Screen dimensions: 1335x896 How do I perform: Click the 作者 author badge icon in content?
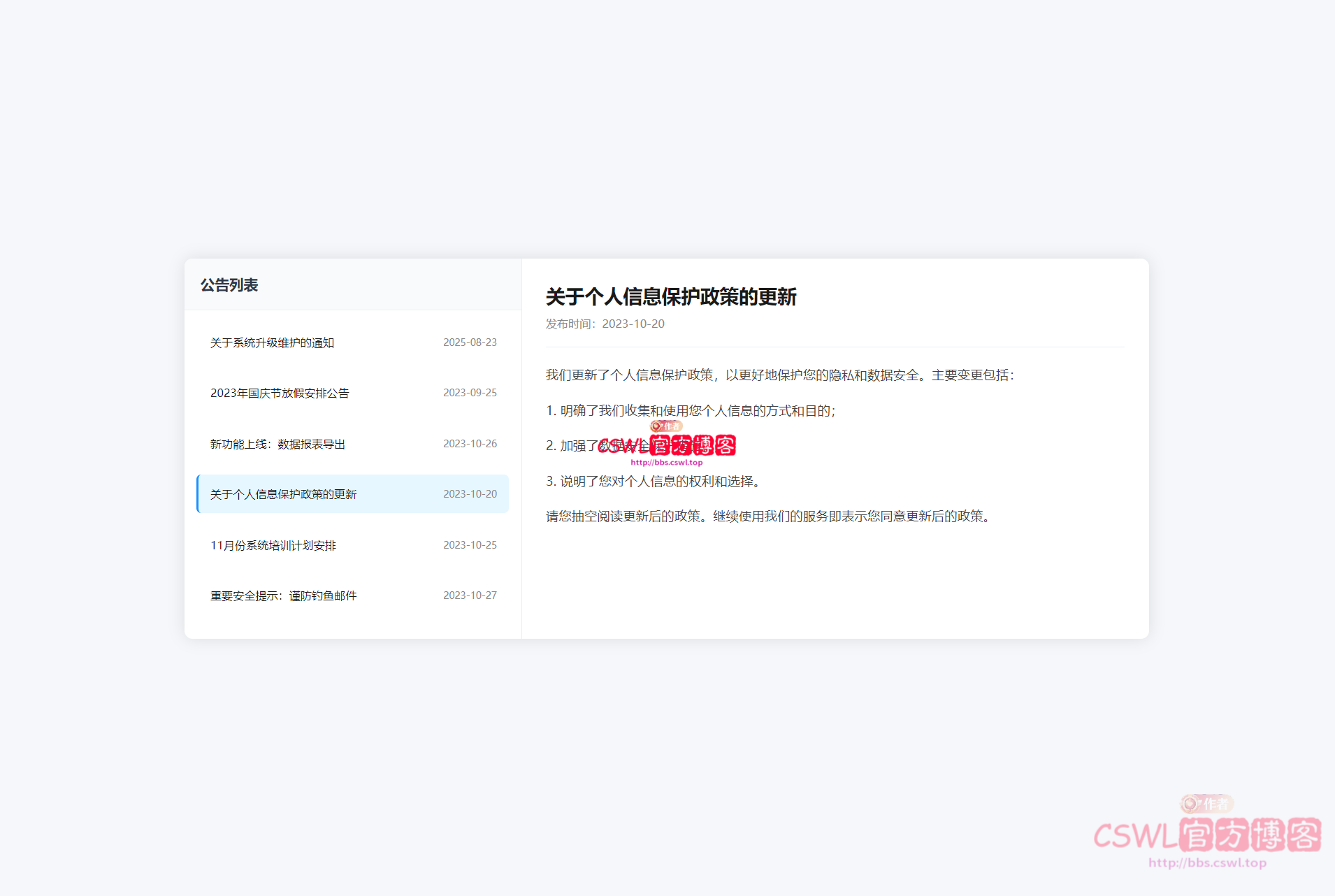[665, 426]
